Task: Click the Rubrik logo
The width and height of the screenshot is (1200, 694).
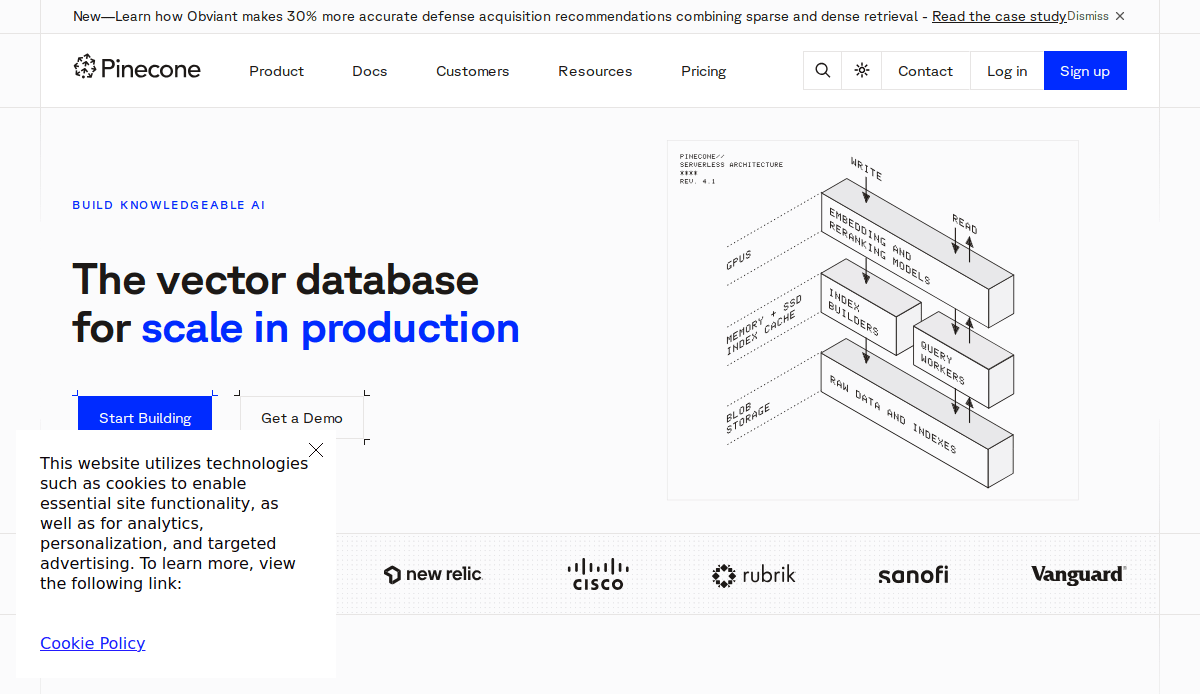Action: (x=754, y=575)
